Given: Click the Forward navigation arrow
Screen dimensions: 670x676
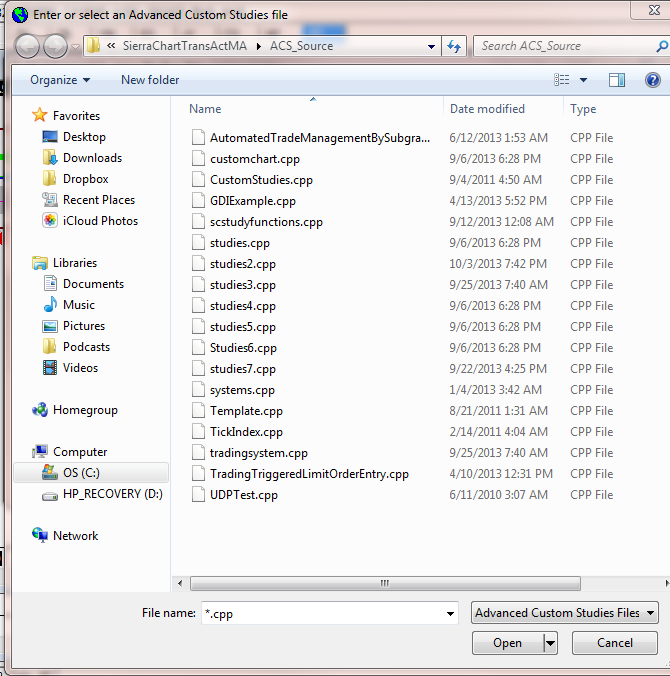Looking at the screenshot, I should (x=55, y=46).
